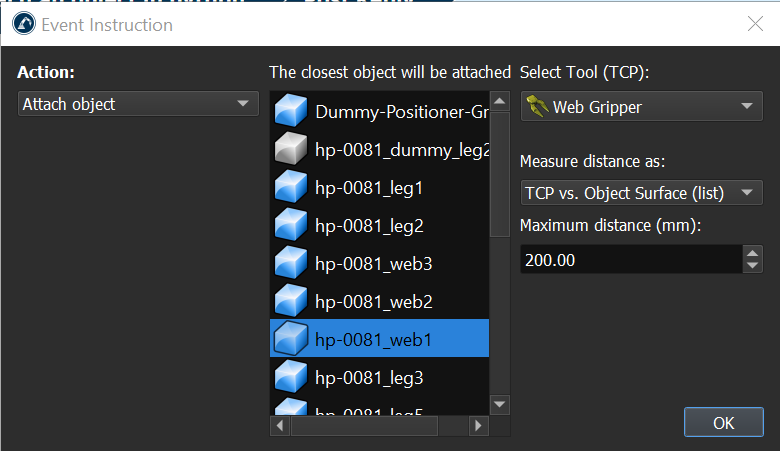Screen dimensions: 780x451
Task: Click the cube icon beside hp-0081_web2
Action: coord(291,301)
